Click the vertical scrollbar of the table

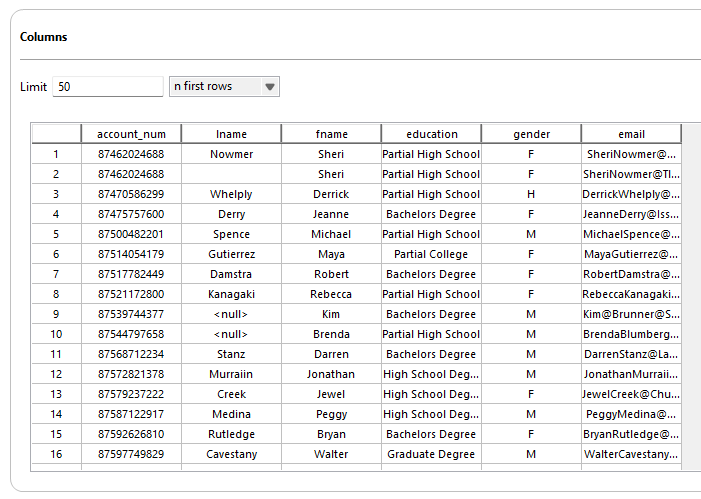690,300
